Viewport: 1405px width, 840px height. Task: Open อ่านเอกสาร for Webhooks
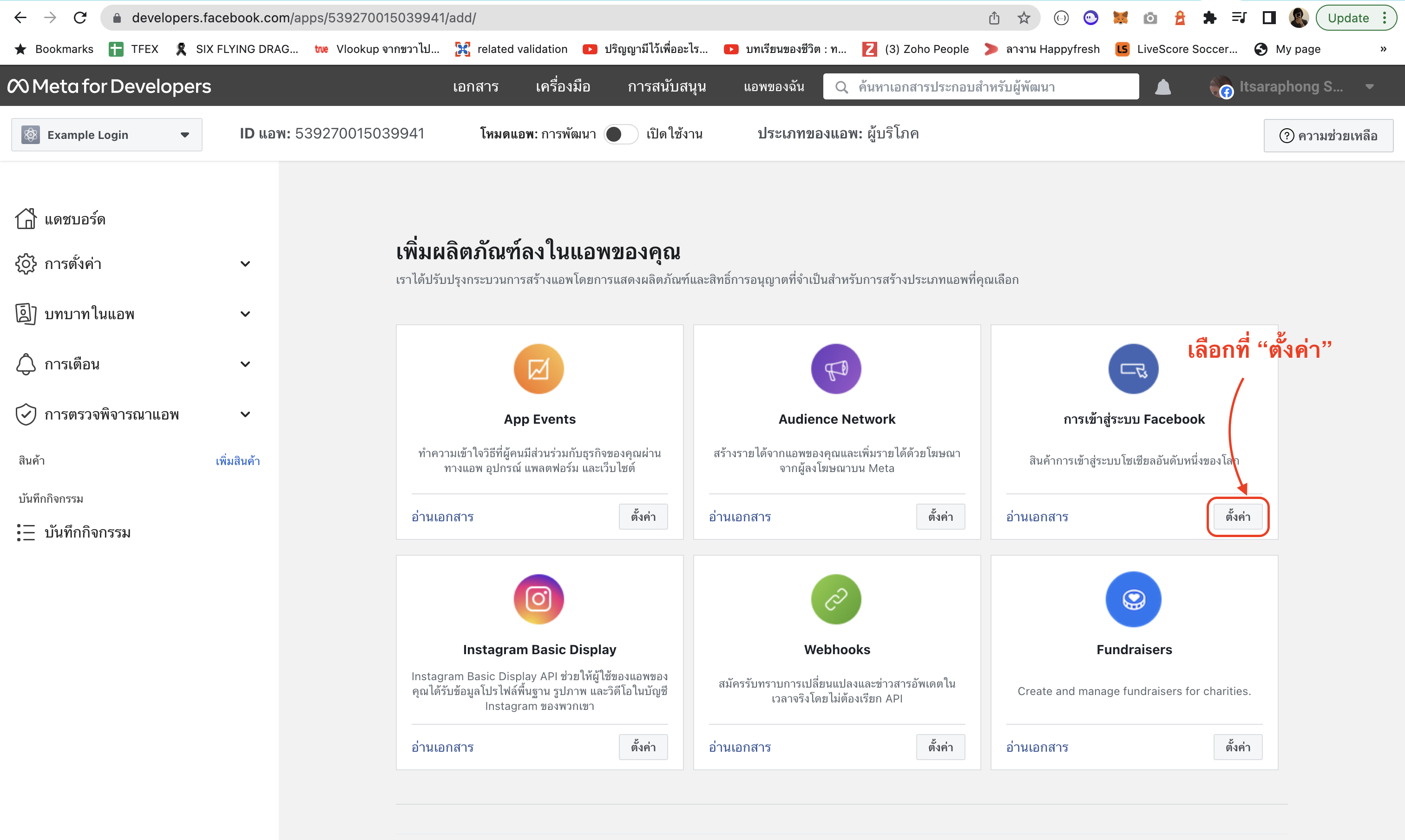(x=740, y=747)
